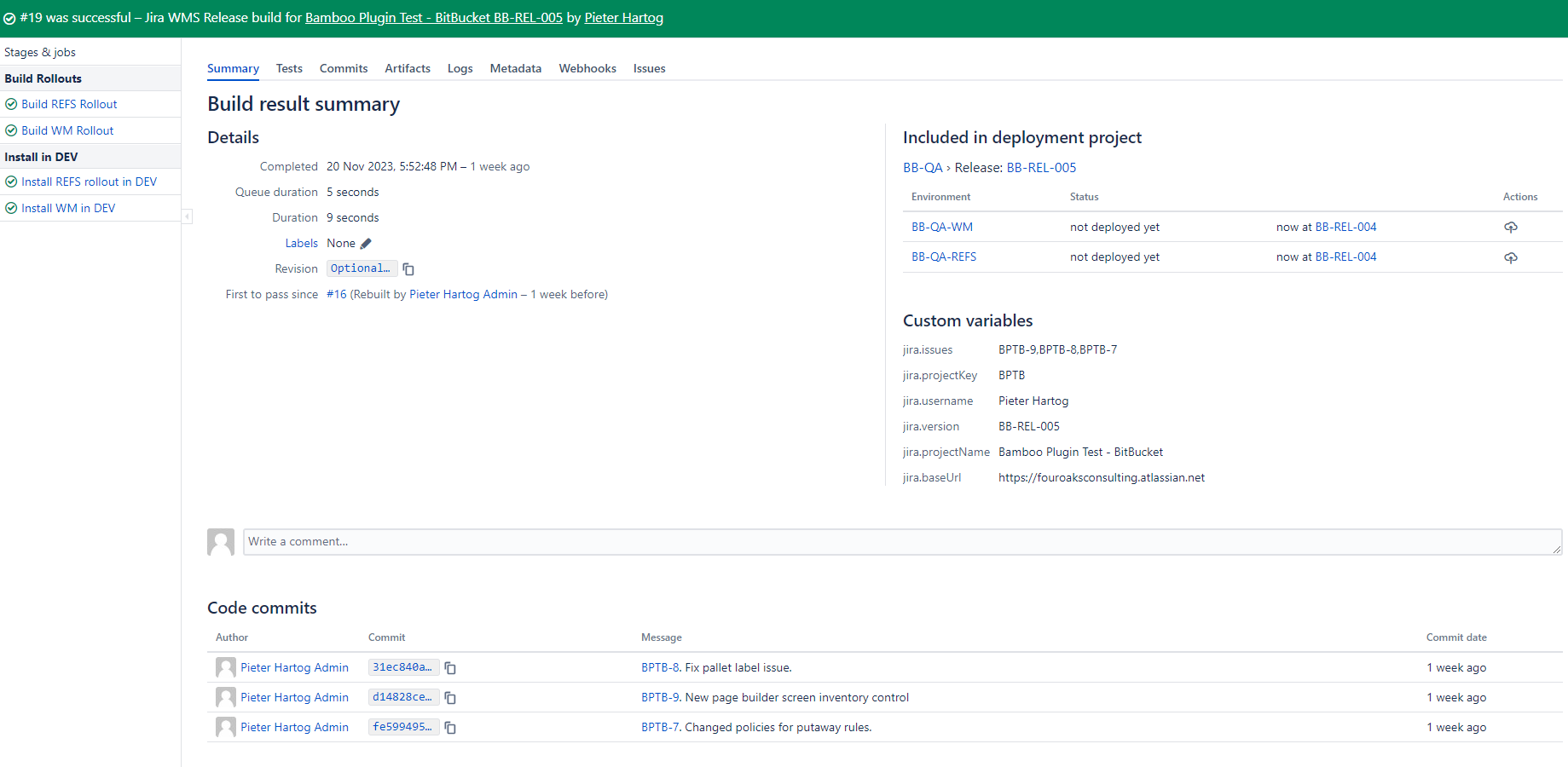Image resolution: width=1568 pixels, height=767 pixels.
Task: Open Install WM in DEV job
Action: tap(68, 208)
